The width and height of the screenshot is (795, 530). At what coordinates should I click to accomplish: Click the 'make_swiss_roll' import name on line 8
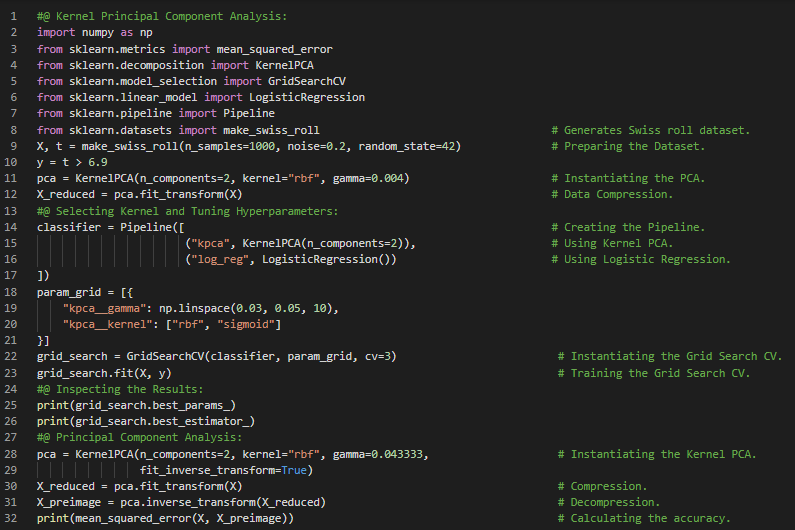coord(272,130)
